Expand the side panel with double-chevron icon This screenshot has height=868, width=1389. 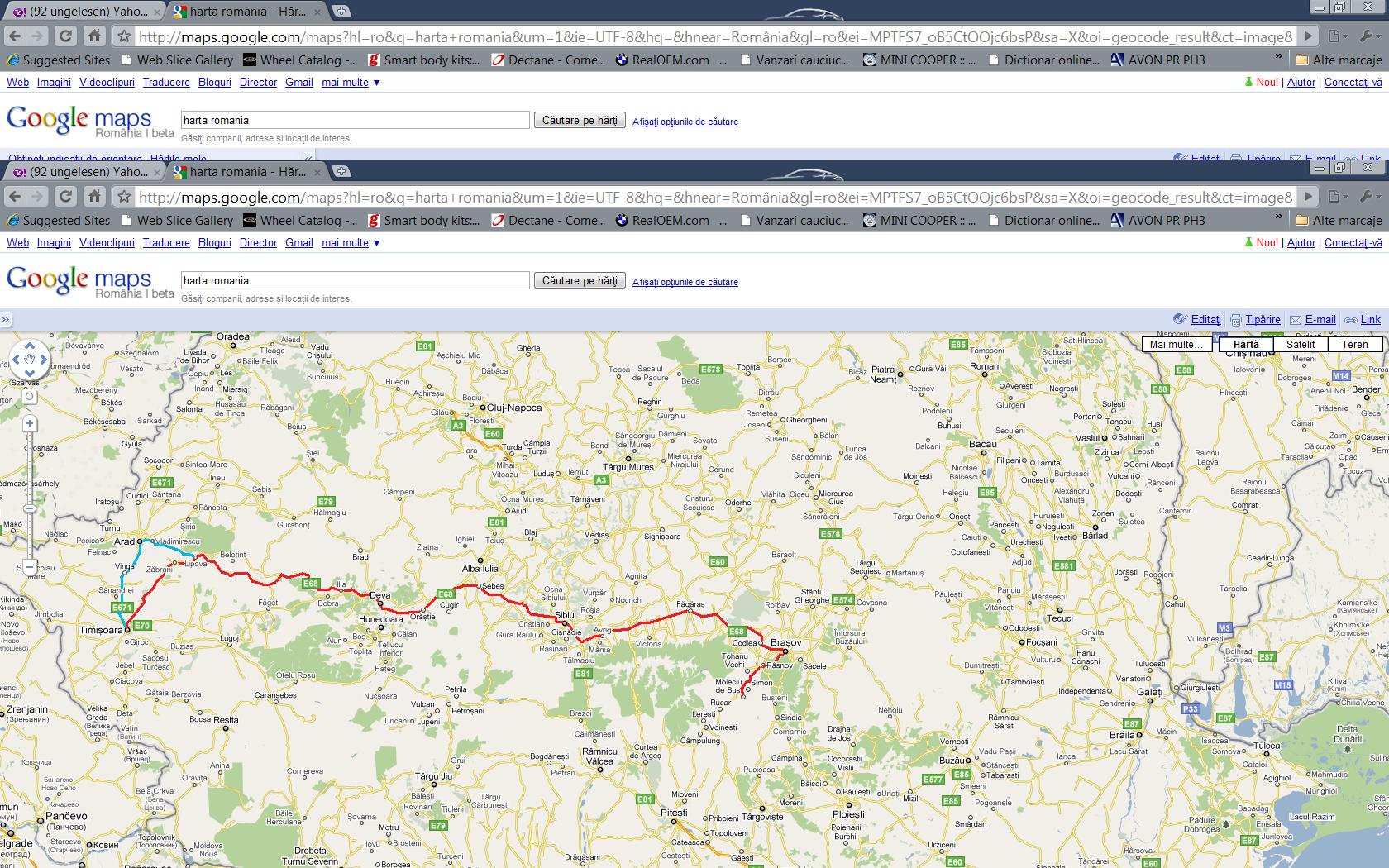[x=6, y=320]
